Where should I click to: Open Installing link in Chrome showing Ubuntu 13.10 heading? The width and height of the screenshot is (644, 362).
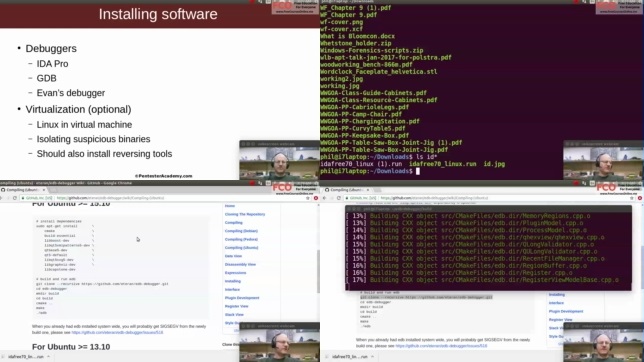pyautogui.click(x=232, y=281)
